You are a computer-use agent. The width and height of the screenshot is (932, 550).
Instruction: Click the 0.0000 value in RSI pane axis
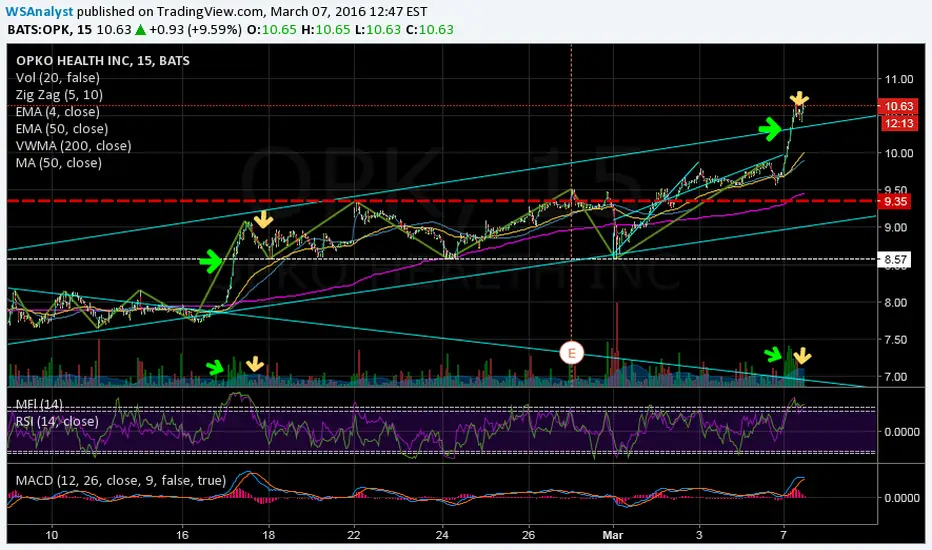click(x=902, y=432)
